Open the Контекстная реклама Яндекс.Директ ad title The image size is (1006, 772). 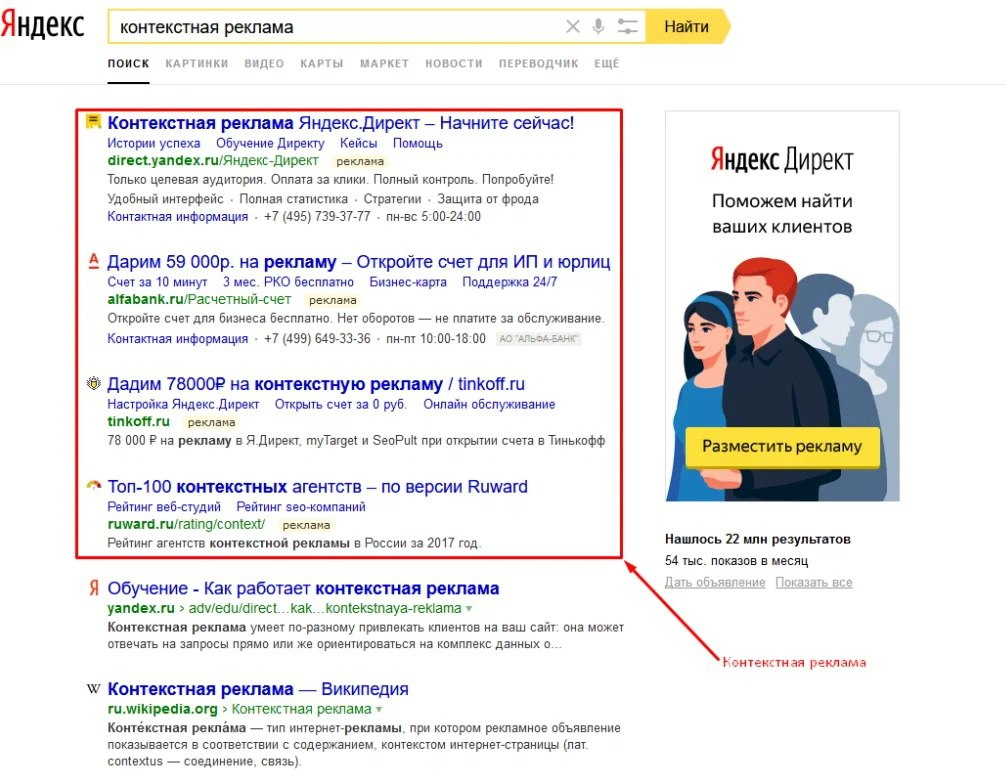pos(341,123)
